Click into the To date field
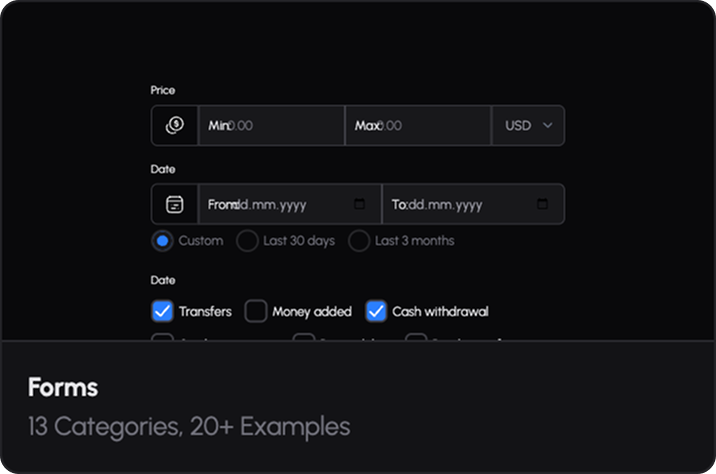Image resolution: width=716 pixels, height=474 pixels. pos(460,204)
